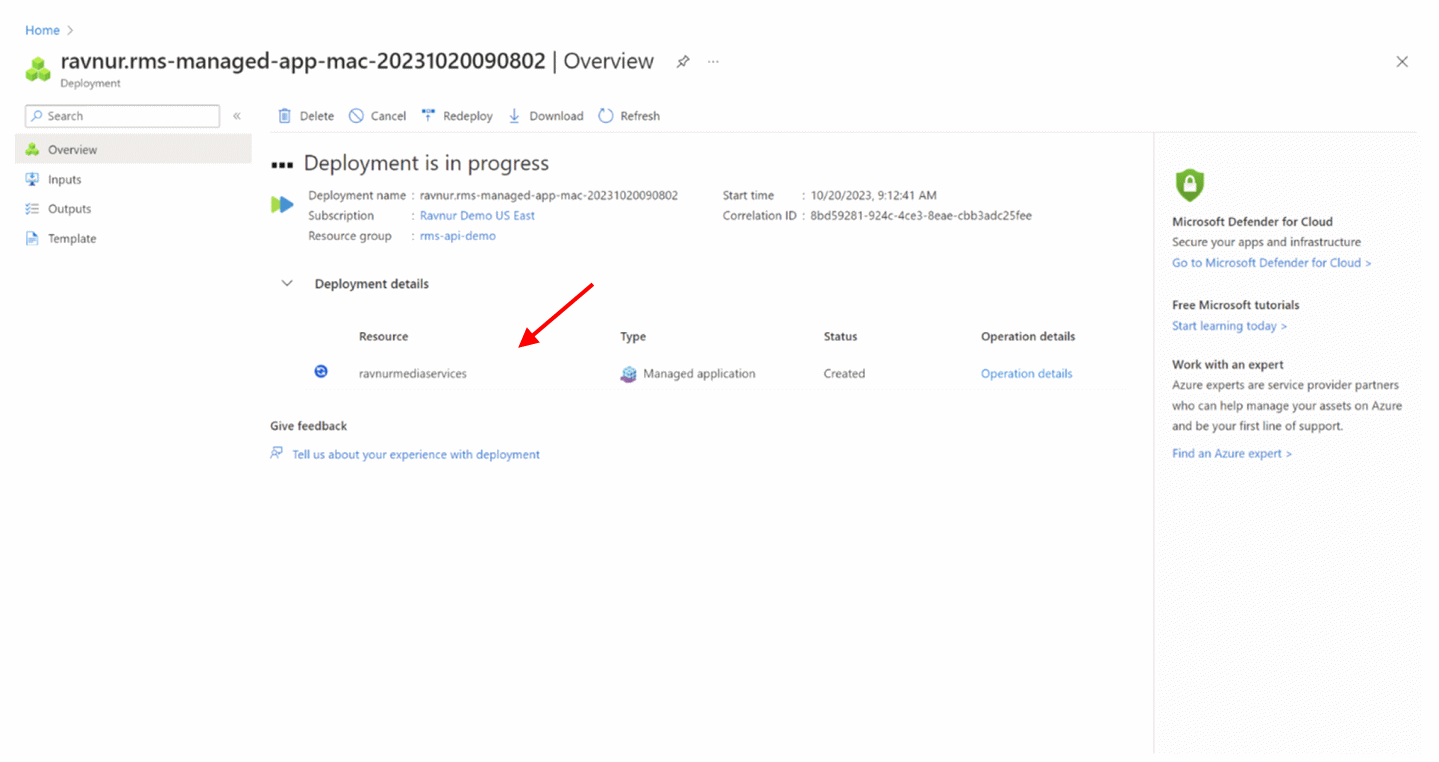The width and height of the screenshot is (1439, 762).
Task: Close the deployment overview blade
Action: pyautogui.click(x=1402, y=62)
